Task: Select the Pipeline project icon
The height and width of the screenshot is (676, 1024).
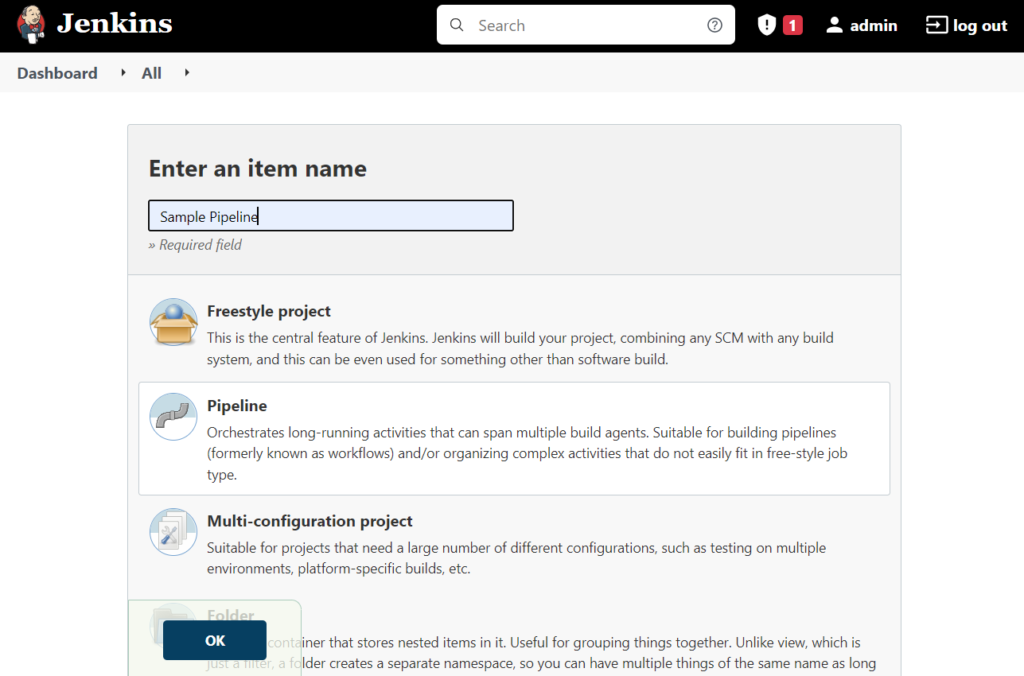Action: pyautogui.click(x=173, y=415)
